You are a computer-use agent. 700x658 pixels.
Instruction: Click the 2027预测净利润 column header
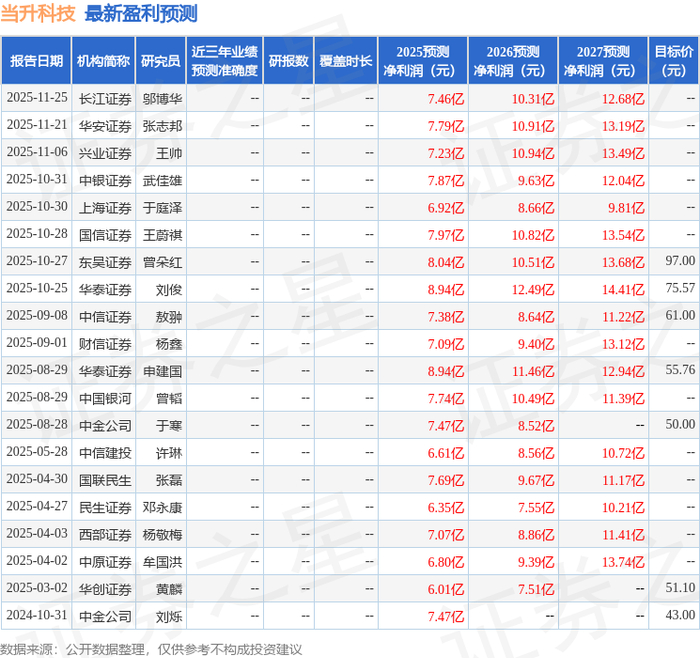click(x=603, y=61)
